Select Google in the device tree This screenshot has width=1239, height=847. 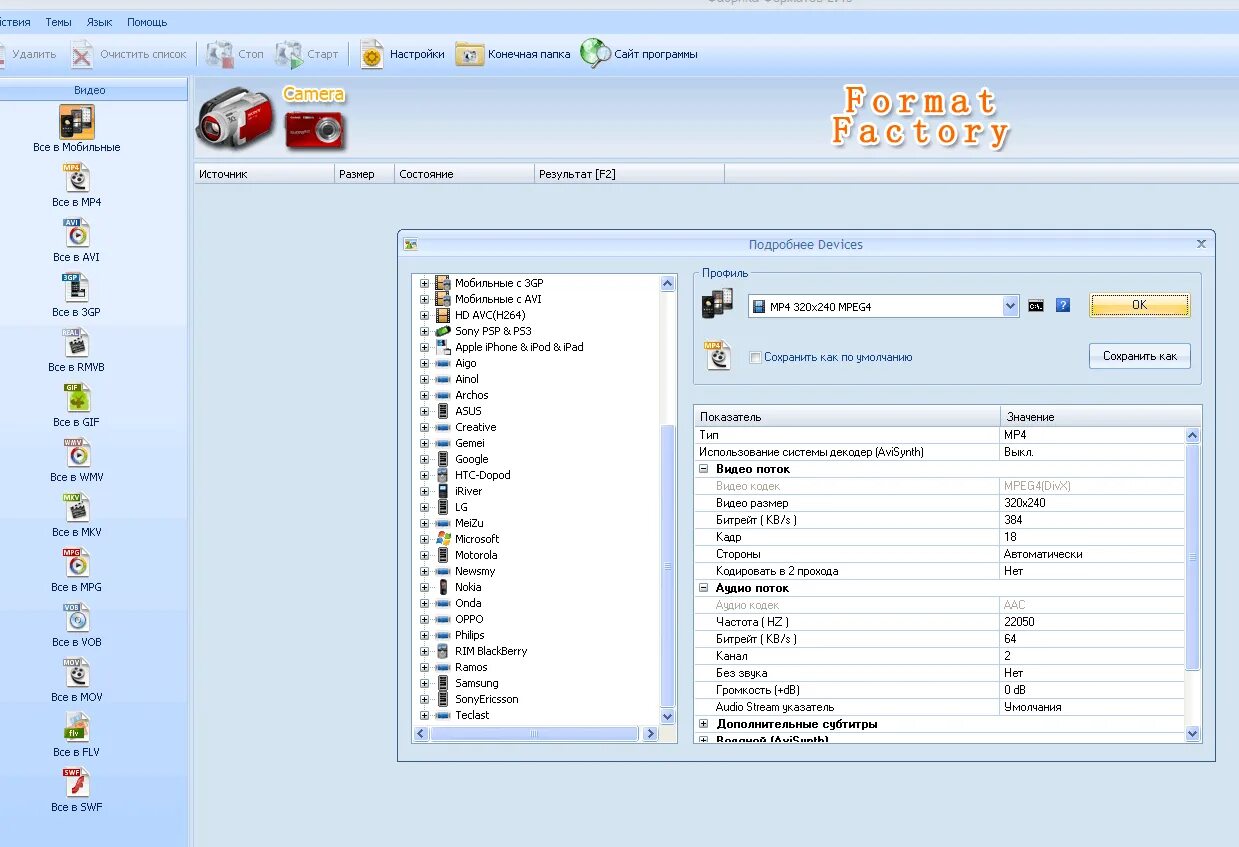click(472, 459)
